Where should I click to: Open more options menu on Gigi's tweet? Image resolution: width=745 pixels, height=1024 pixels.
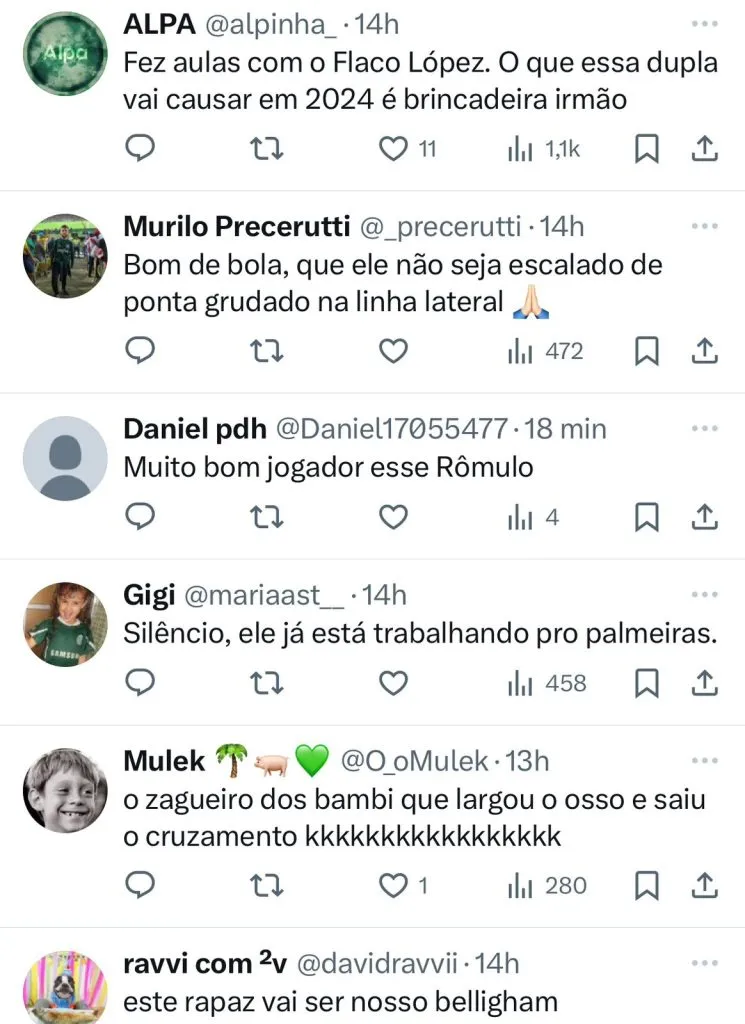point(704,594)
